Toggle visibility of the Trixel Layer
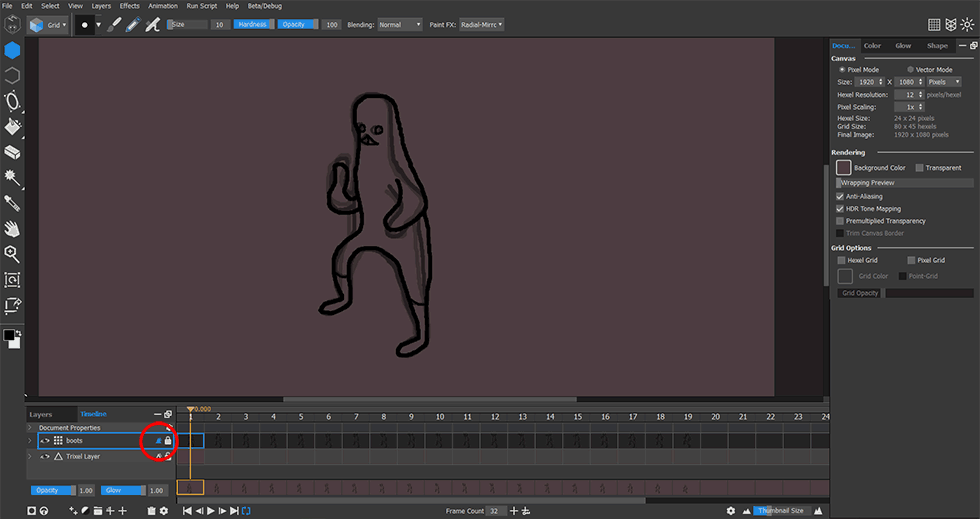This screenshot has height=519, width=980. pos(45,456)
